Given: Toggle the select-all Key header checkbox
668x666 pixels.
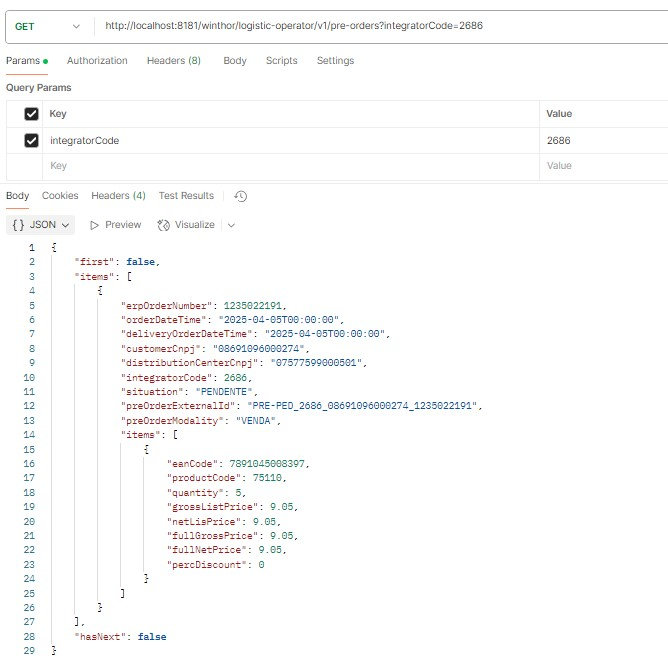Looking at the screenshot, I should [32, 114].
